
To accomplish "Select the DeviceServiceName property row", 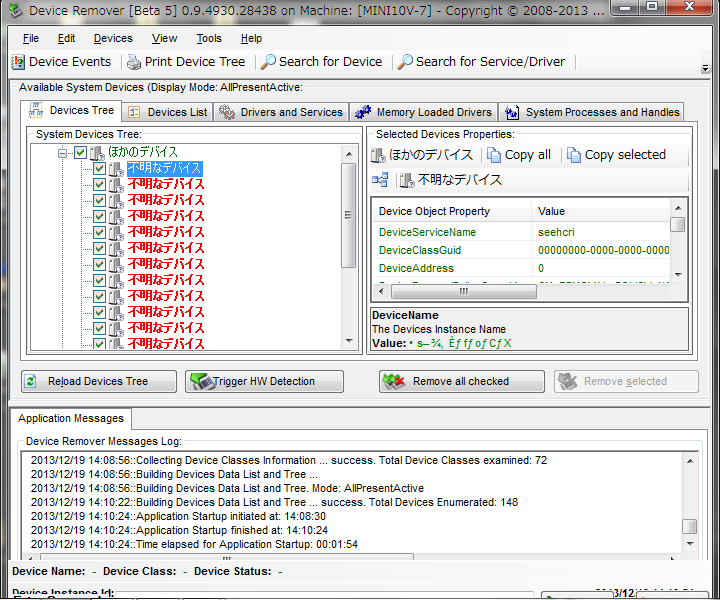I will [x=521, y=232].
